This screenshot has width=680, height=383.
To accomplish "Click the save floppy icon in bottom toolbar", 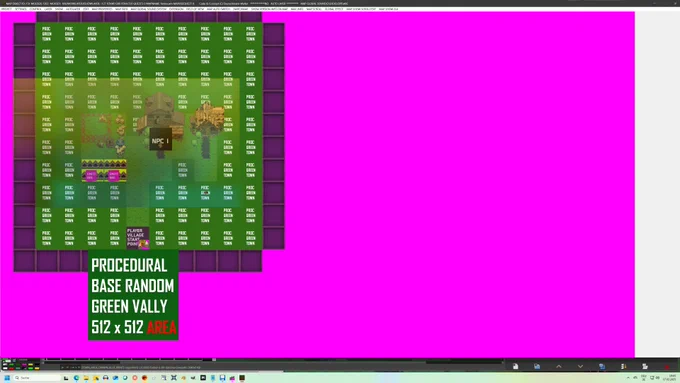I will pyautogui.click(x=537, y=367).
